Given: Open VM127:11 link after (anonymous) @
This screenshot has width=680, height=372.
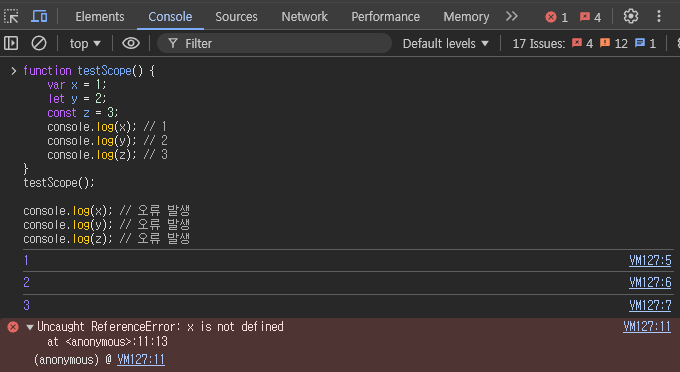Looking at the screenshot, I should (x=141, y=359).
